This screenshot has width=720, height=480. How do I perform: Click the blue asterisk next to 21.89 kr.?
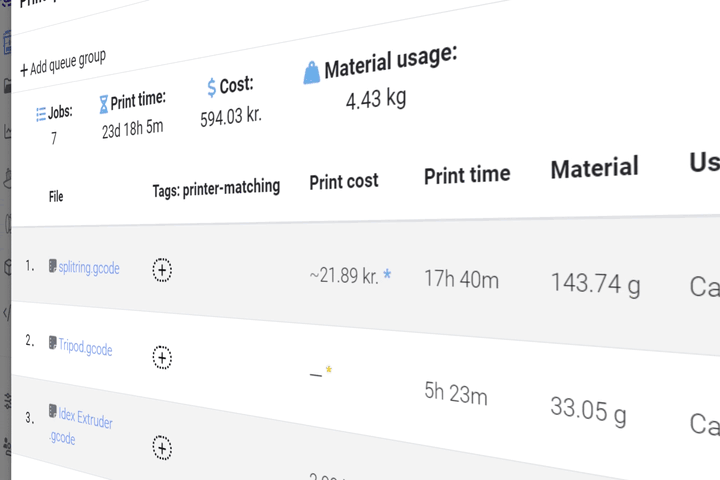(387, 274)
